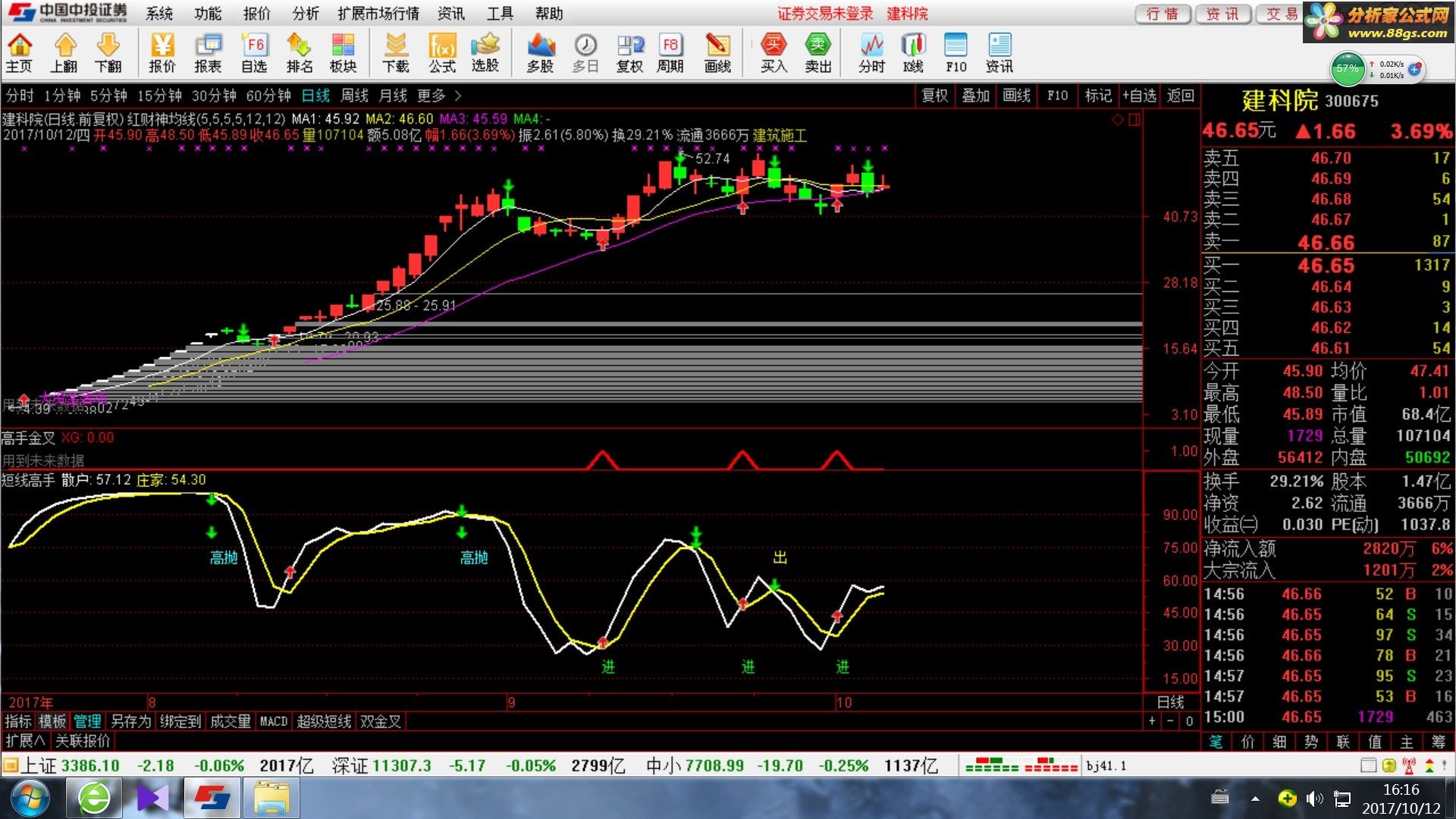The height and width of the screenshot is (819, 1456).
Task: Open the 模板 template tab
Action: tap(52, 721)
